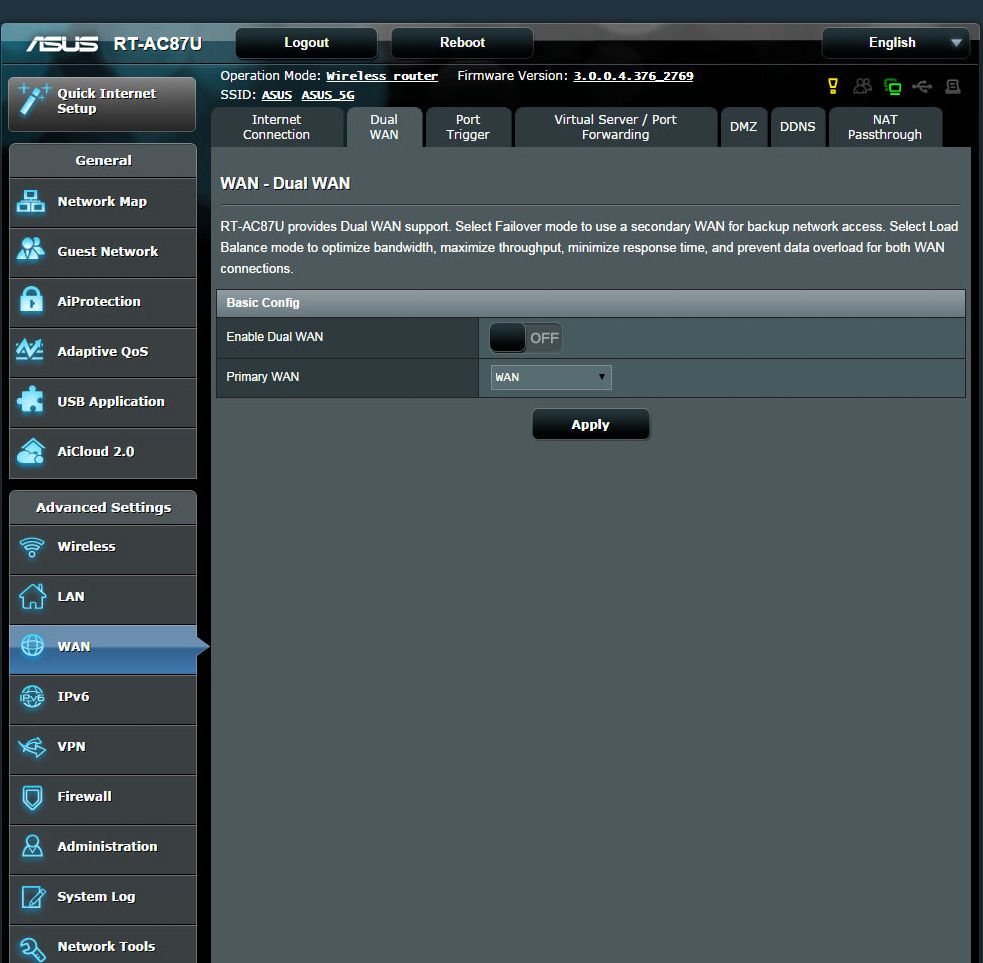Switch to the Port Trigger tab

click(x=468, y=127)
